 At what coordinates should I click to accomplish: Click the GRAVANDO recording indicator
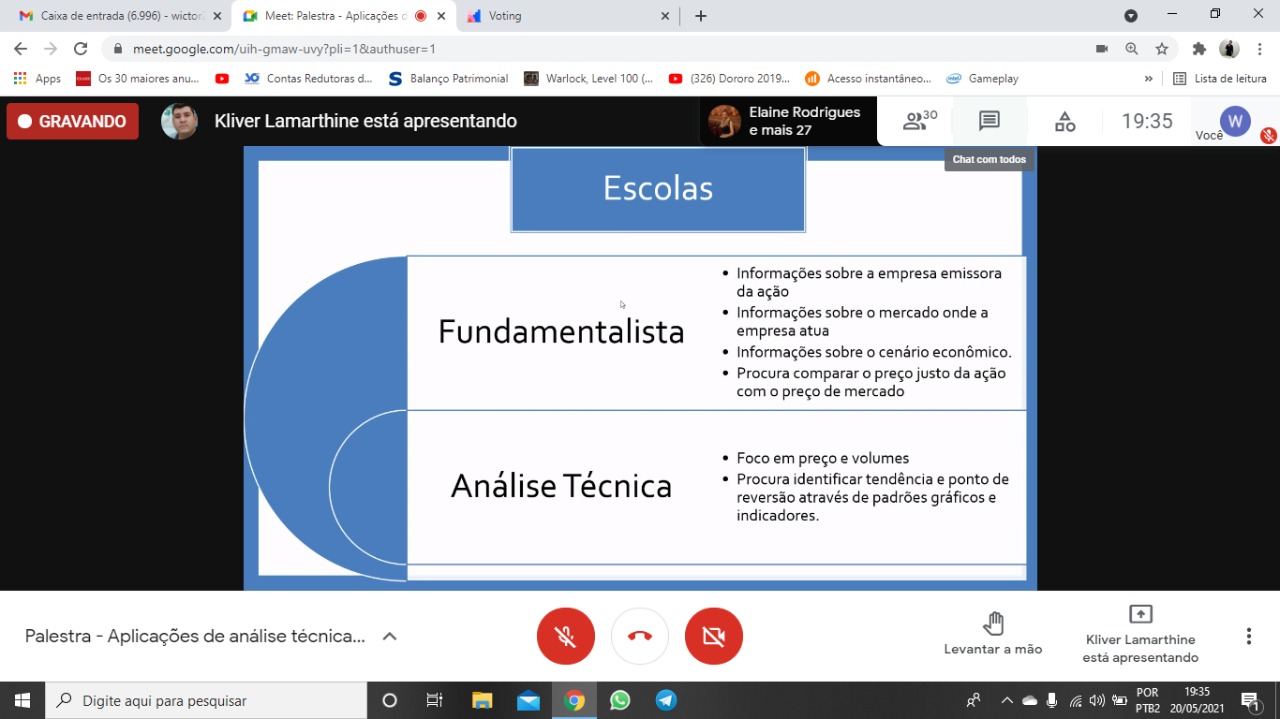73,121
